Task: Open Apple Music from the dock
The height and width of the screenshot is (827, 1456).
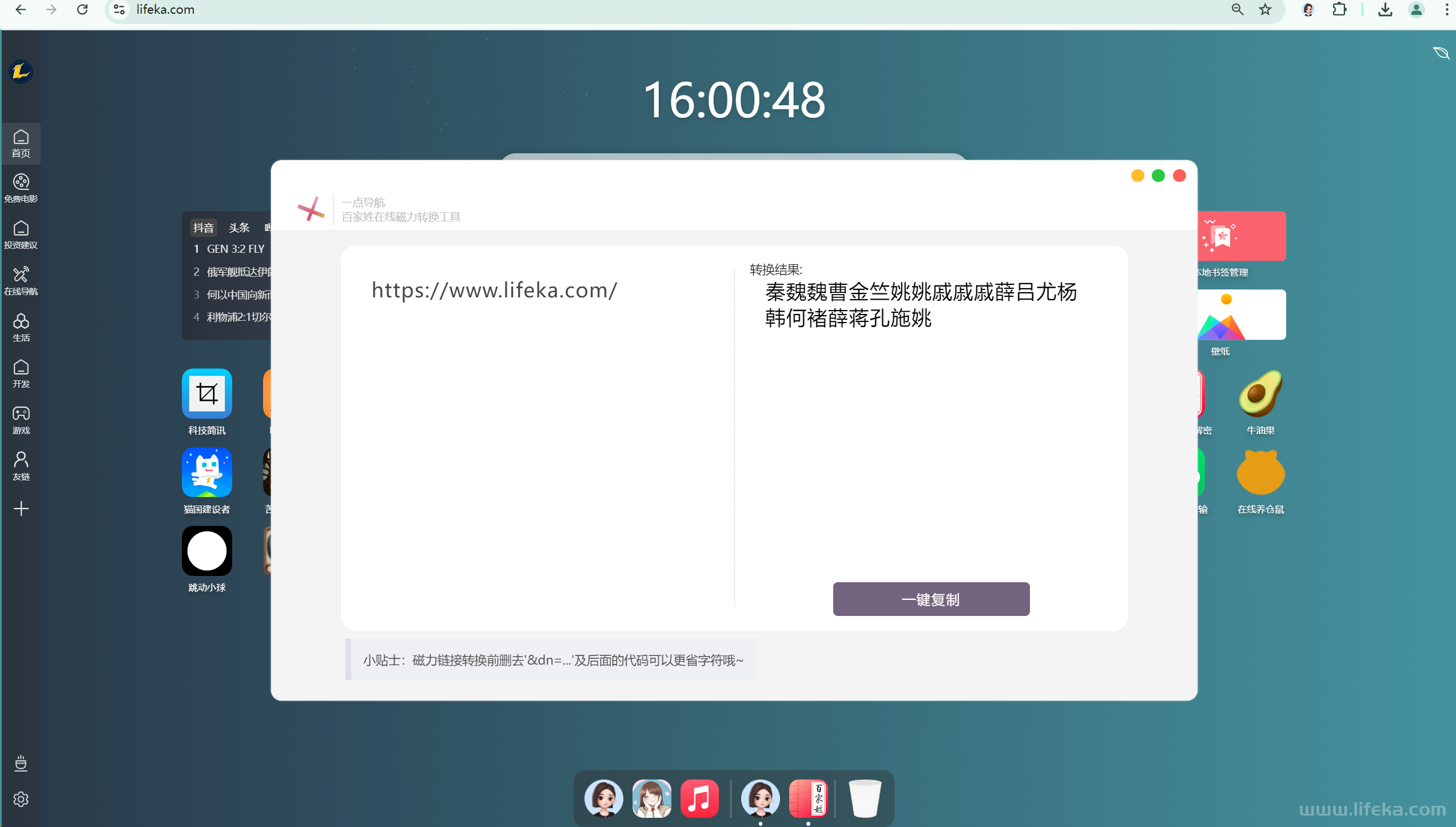Action: click(x=699, y=798)
